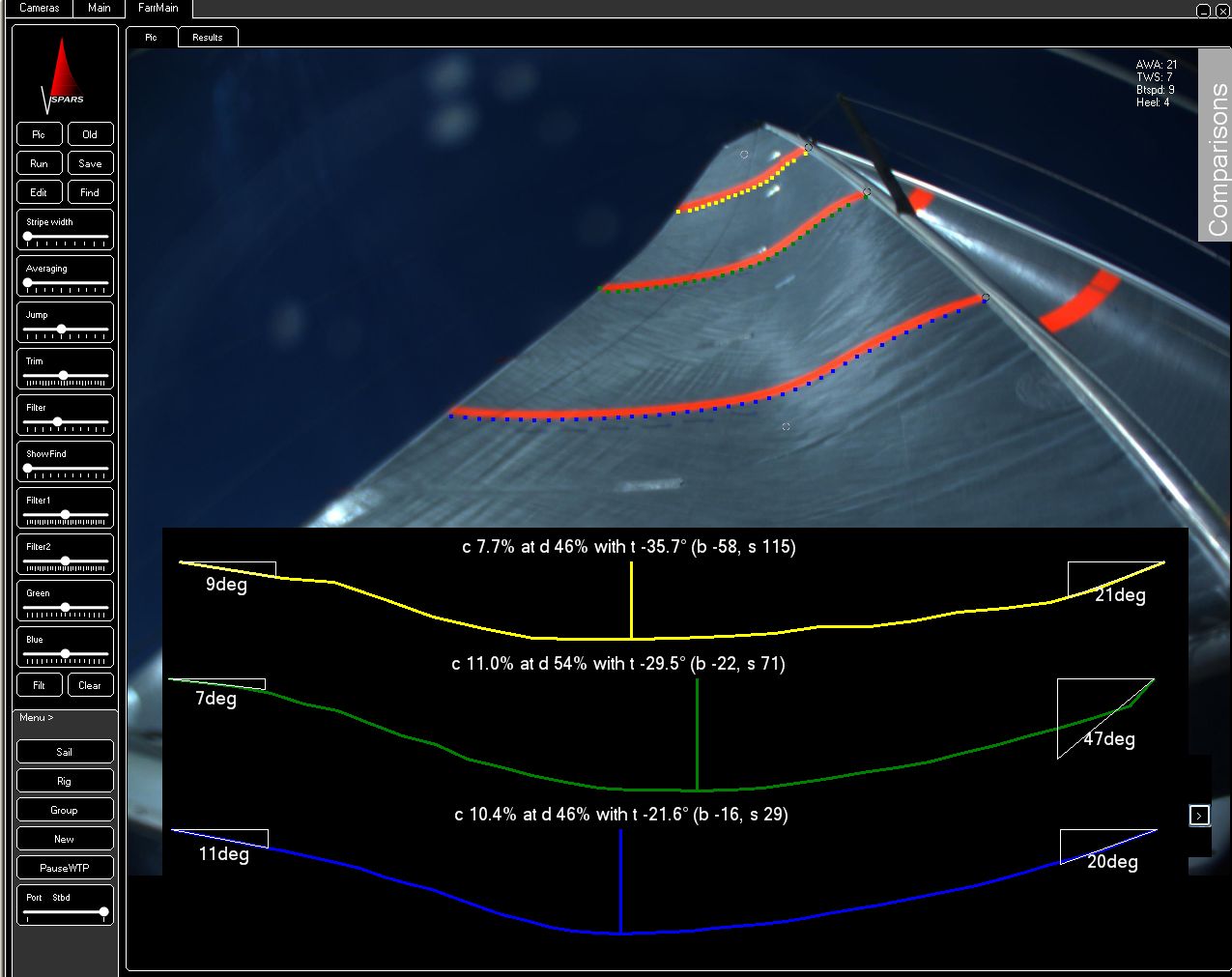Click the Group button
The width and height of the screenshot is (1232, 977).
64,809
